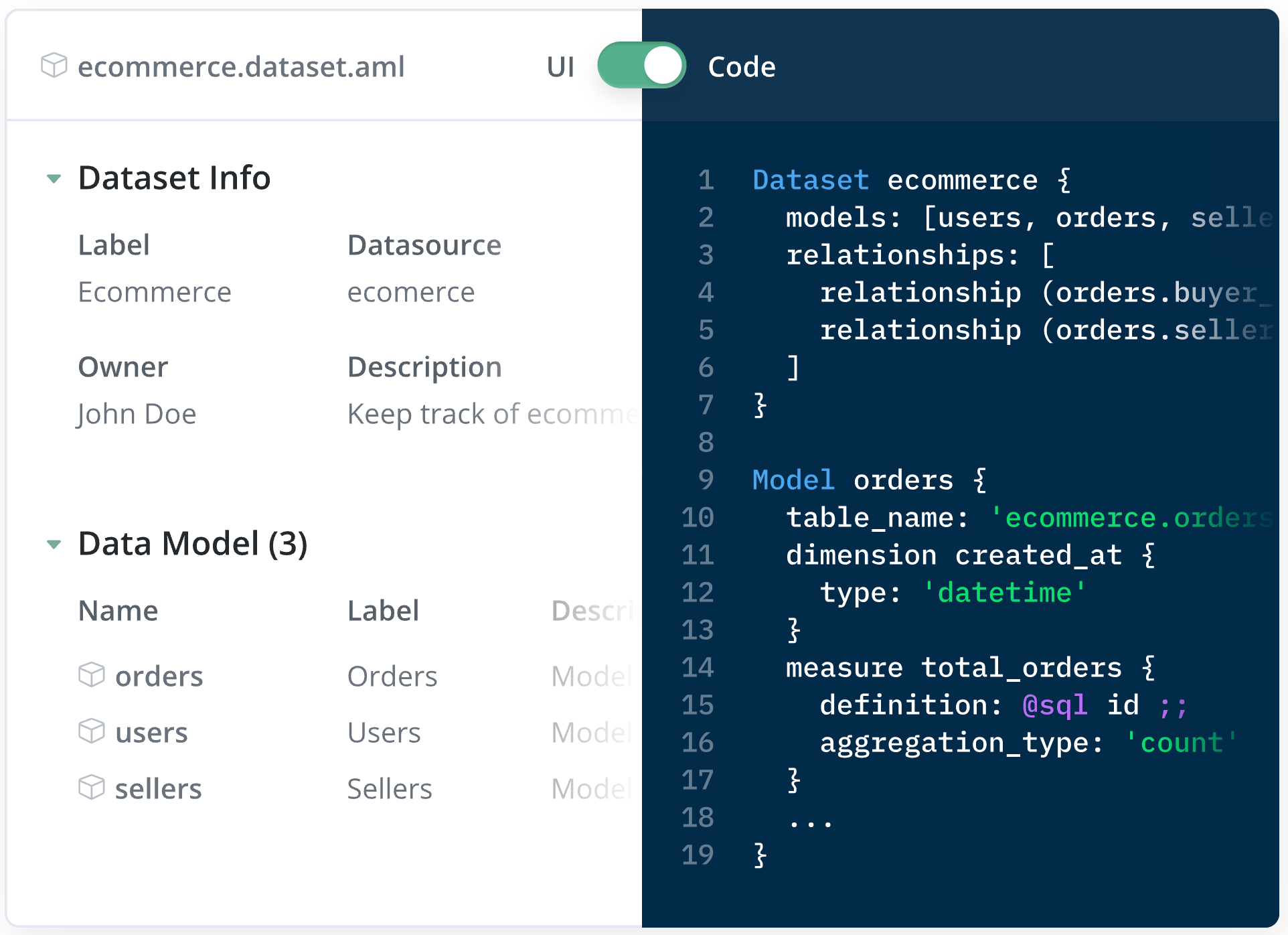Click the aggregation_type 'count' code line
This screenshot has width=1288, height=935.
point(1030,743)
